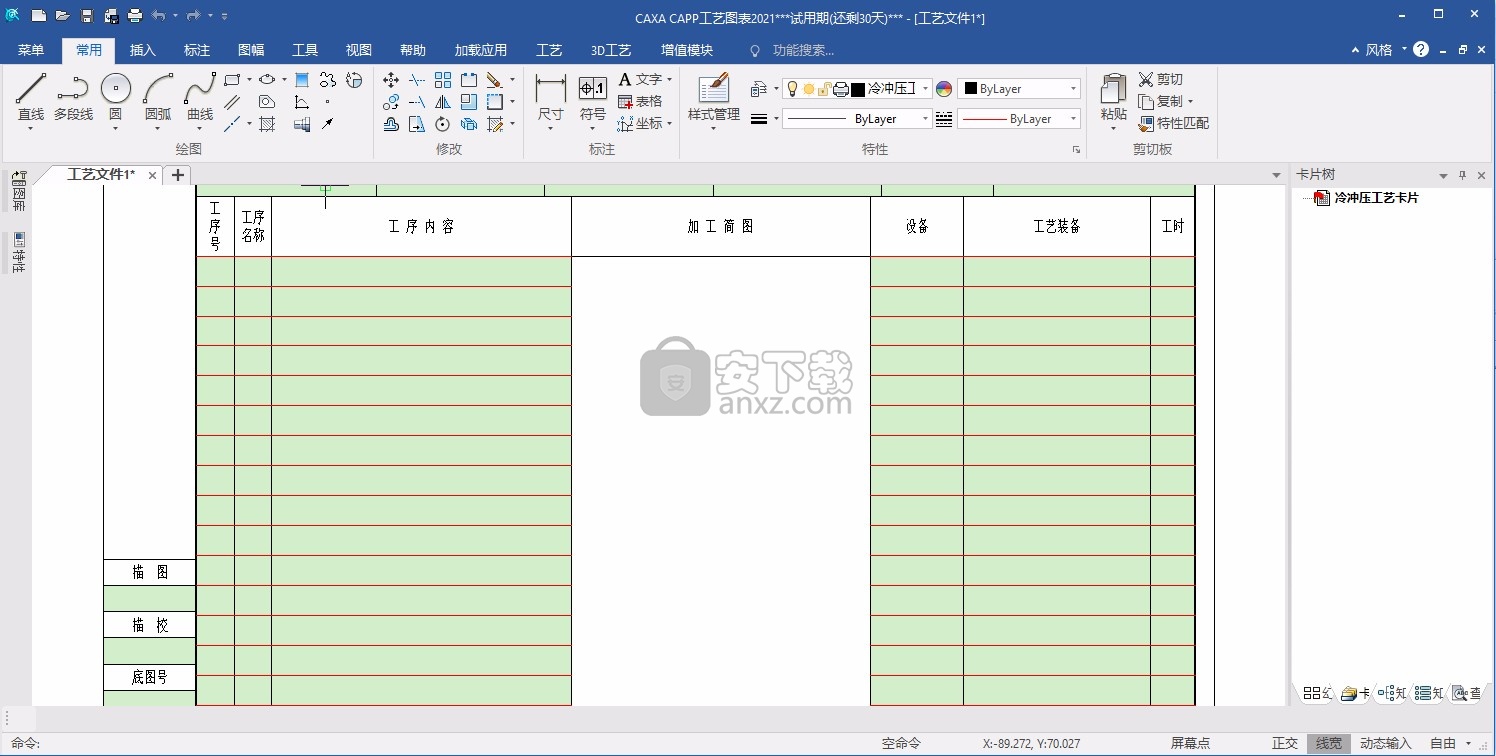Select the 曲线 curve tool
The height and width of the screenshot is (756, 1496).
(x=200, y=97)
